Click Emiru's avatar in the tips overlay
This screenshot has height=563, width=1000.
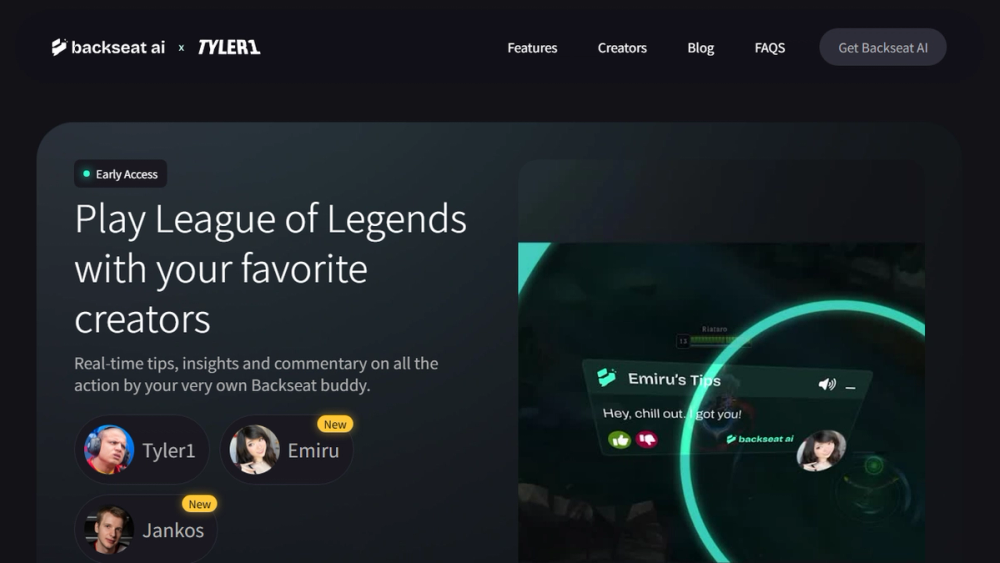tap(821, 450)
